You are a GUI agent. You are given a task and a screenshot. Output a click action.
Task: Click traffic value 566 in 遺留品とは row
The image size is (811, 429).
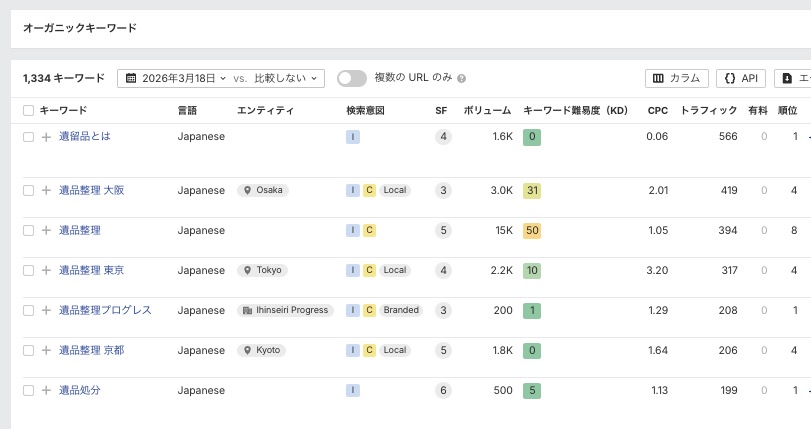[x=728, y=137]
